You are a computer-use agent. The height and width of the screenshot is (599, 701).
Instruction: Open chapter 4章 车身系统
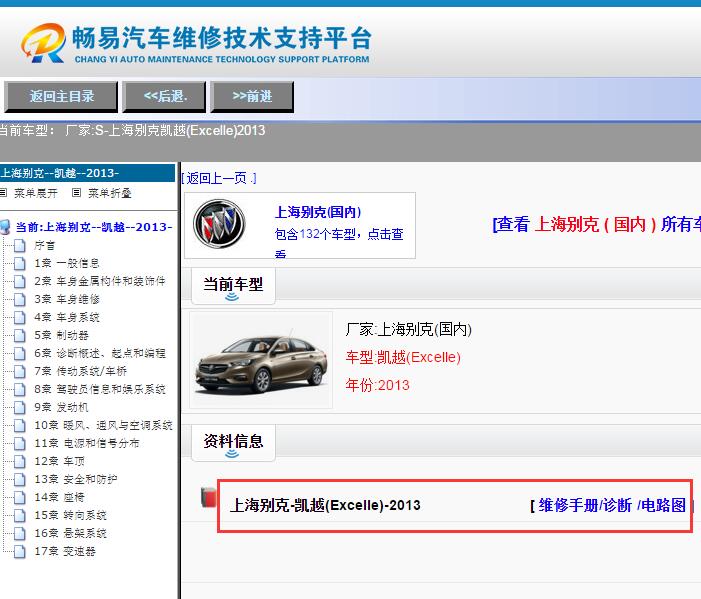click(x=67, y=317)
